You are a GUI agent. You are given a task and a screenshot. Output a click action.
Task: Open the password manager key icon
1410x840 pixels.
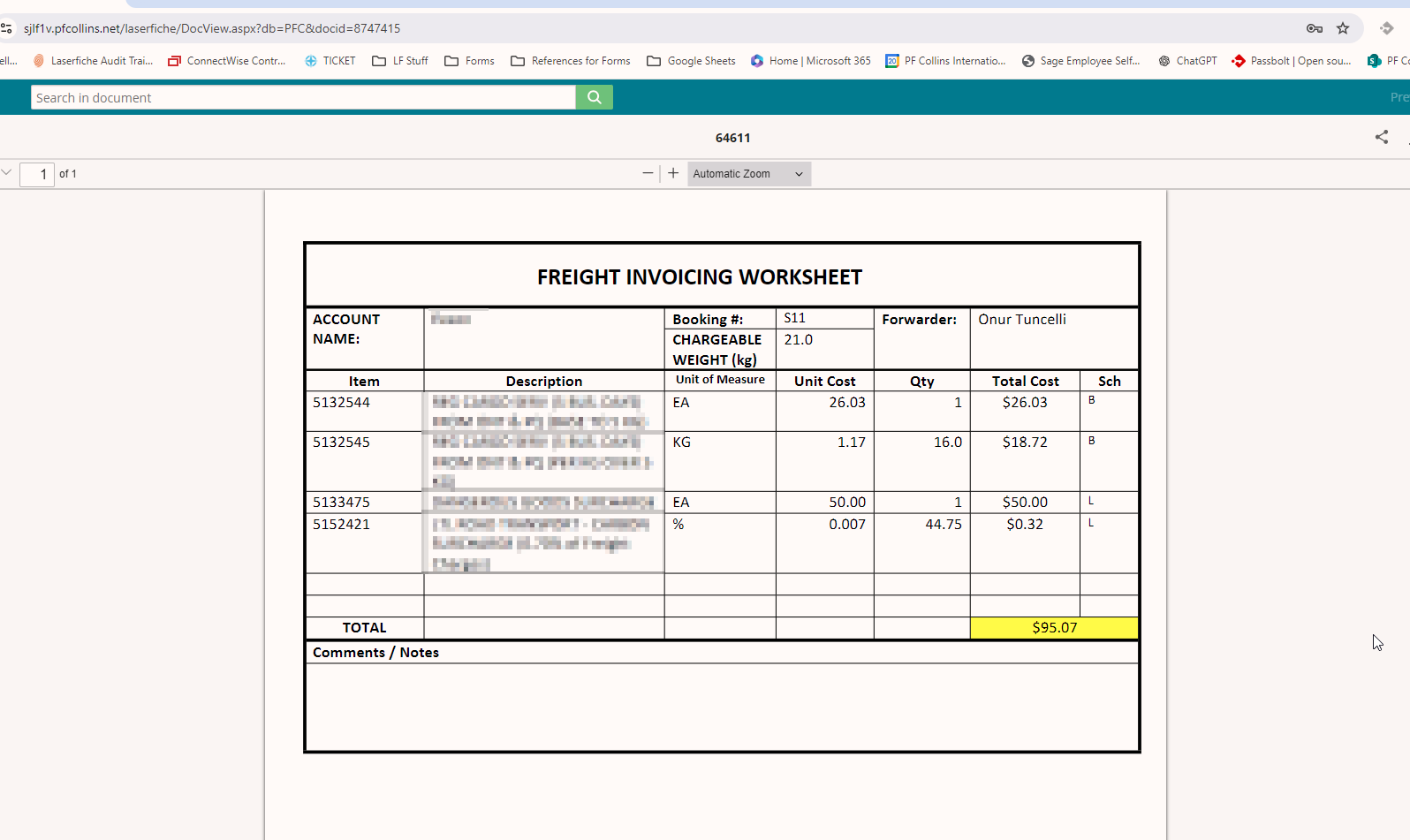click(1314, 28)
